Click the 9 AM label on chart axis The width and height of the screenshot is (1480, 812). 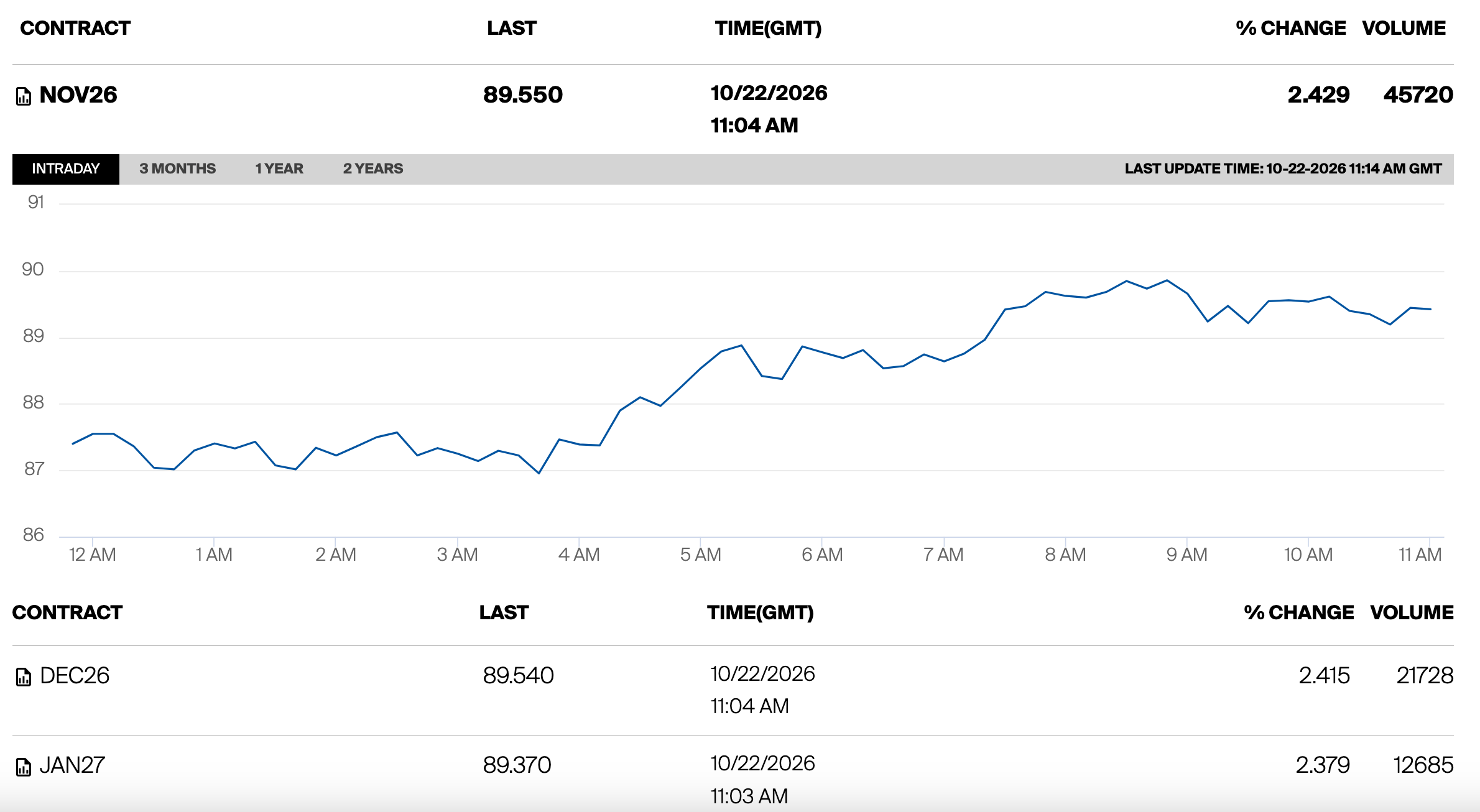1187,555
